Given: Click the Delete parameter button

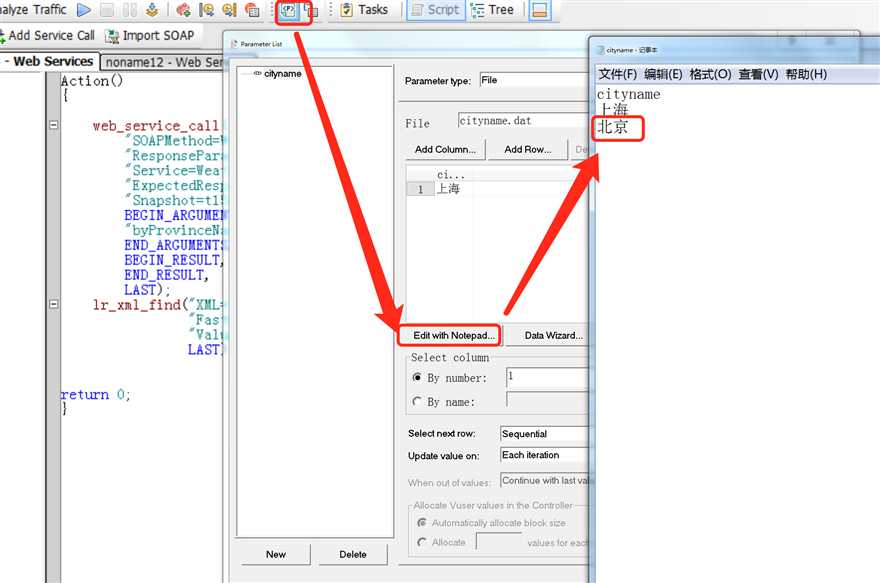Looking at the screenshot, I should tap(352, 554).
